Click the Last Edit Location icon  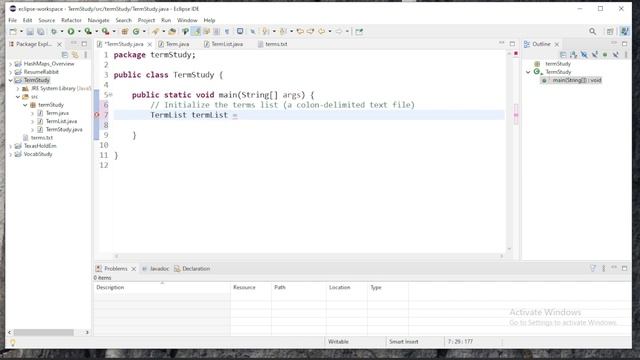tap(300, 31)
